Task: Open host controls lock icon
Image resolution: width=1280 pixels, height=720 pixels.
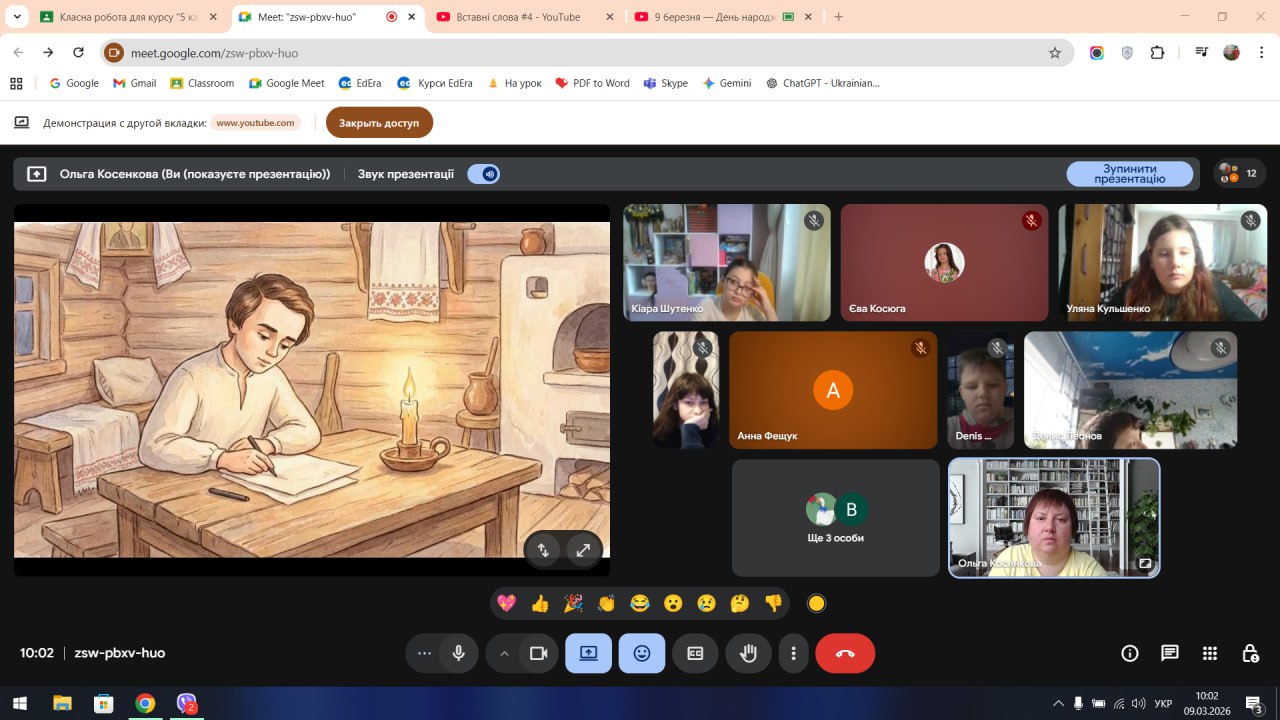Action: (x=1250, y=653)
